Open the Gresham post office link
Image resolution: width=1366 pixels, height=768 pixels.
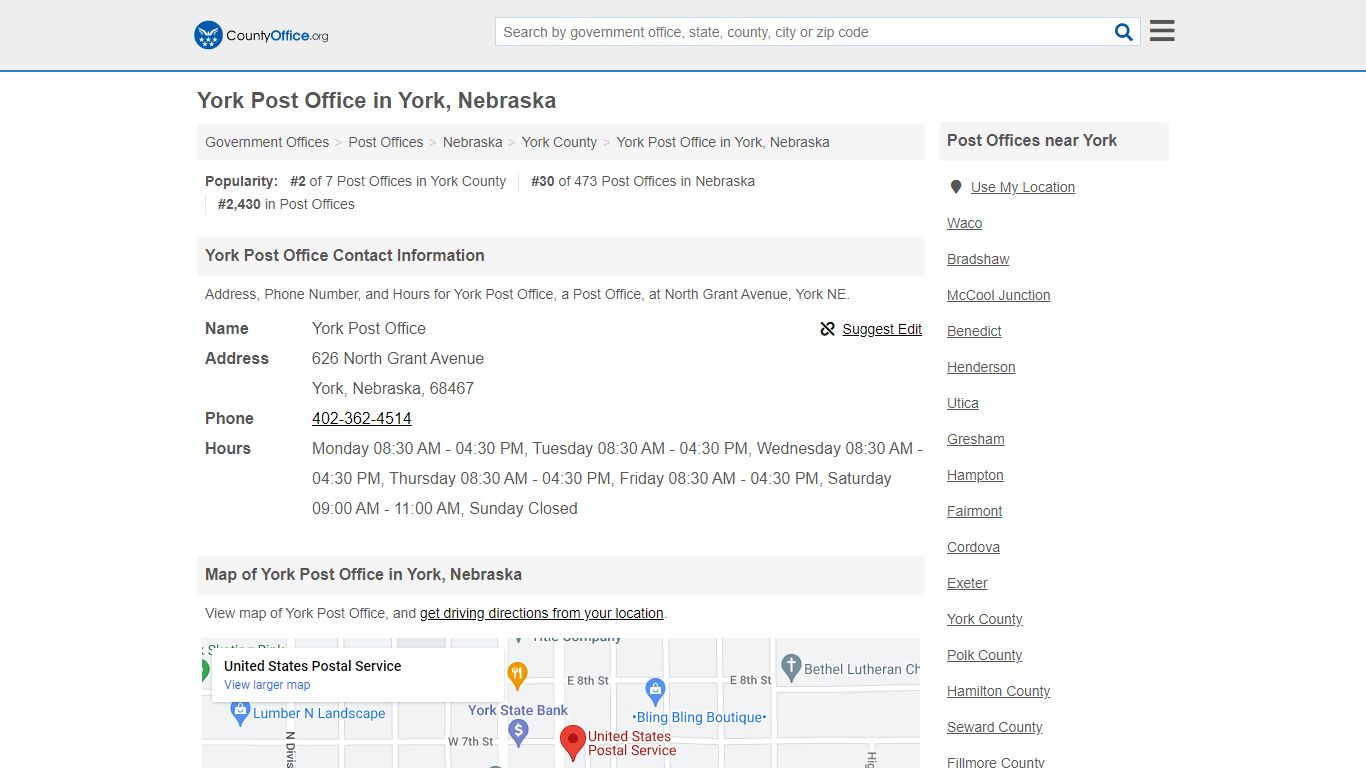(976, 439)
